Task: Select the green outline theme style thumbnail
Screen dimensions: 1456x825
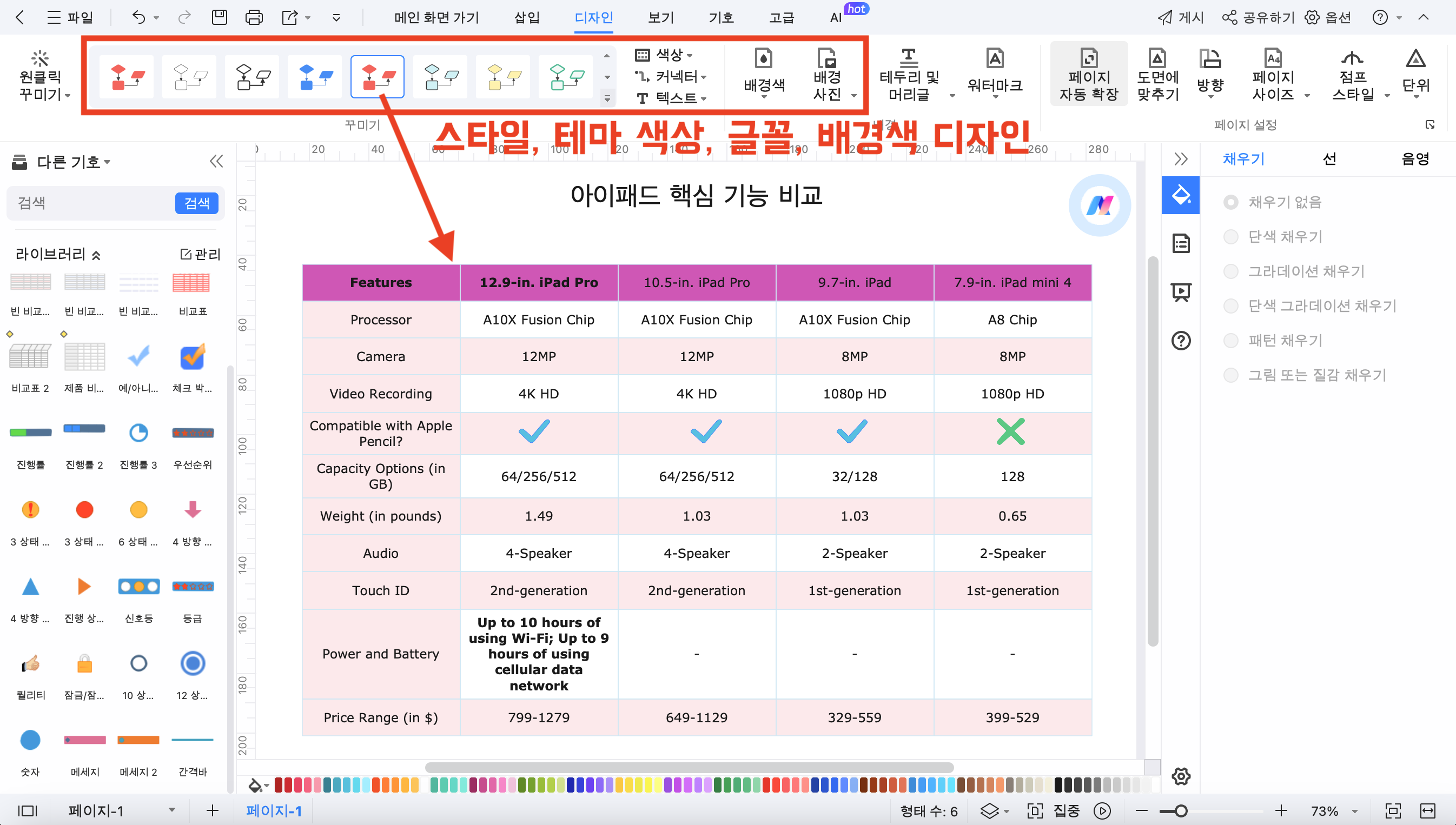Action: coord(566,76)
